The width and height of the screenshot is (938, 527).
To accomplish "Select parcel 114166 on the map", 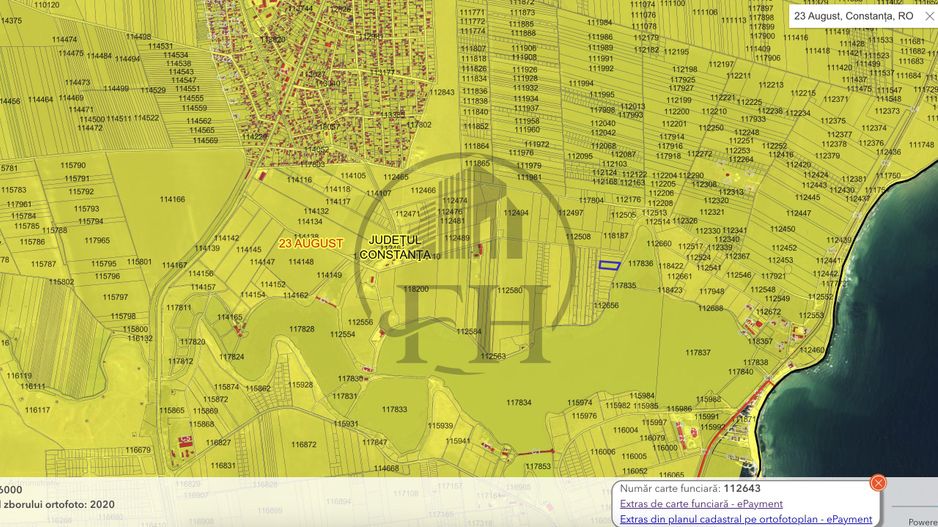I will (x=172, y=199).
